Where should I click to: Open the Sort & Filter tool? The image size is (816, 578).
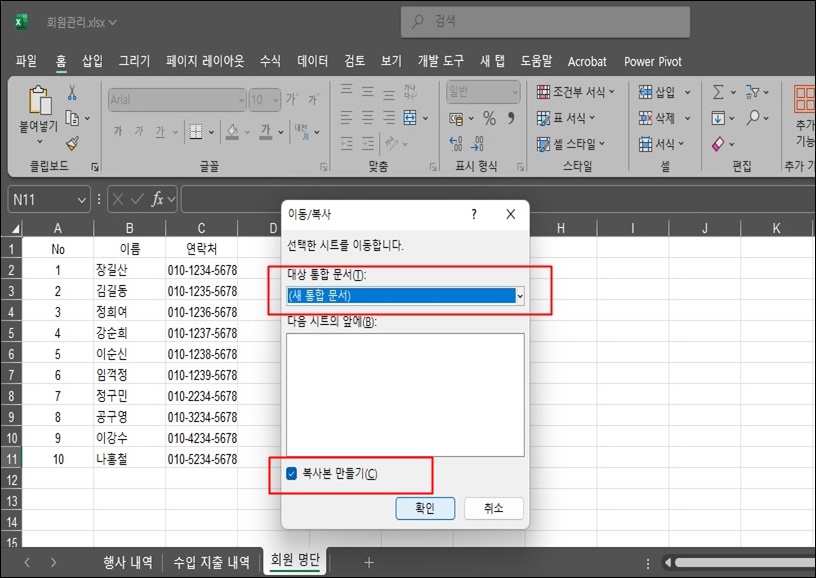[757, 93]
